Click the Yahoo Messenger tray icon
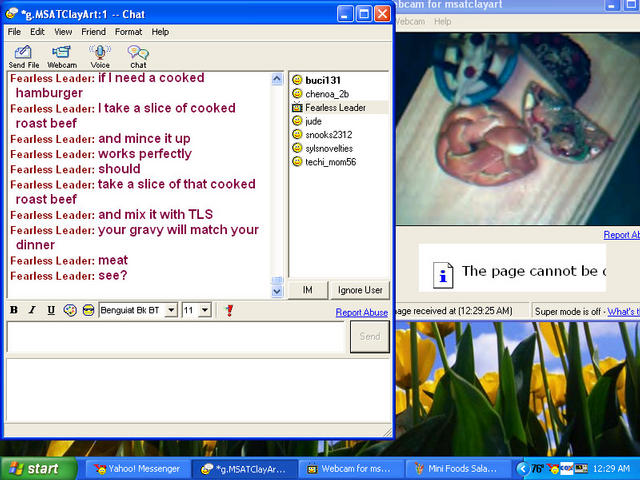Image resolution: width=640 pixels, height=480 pixels. [x=553, y=469]
